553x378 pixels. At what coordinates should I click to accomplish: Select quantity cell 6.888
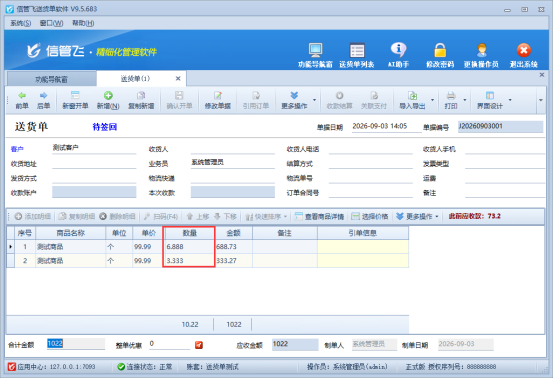189,247
